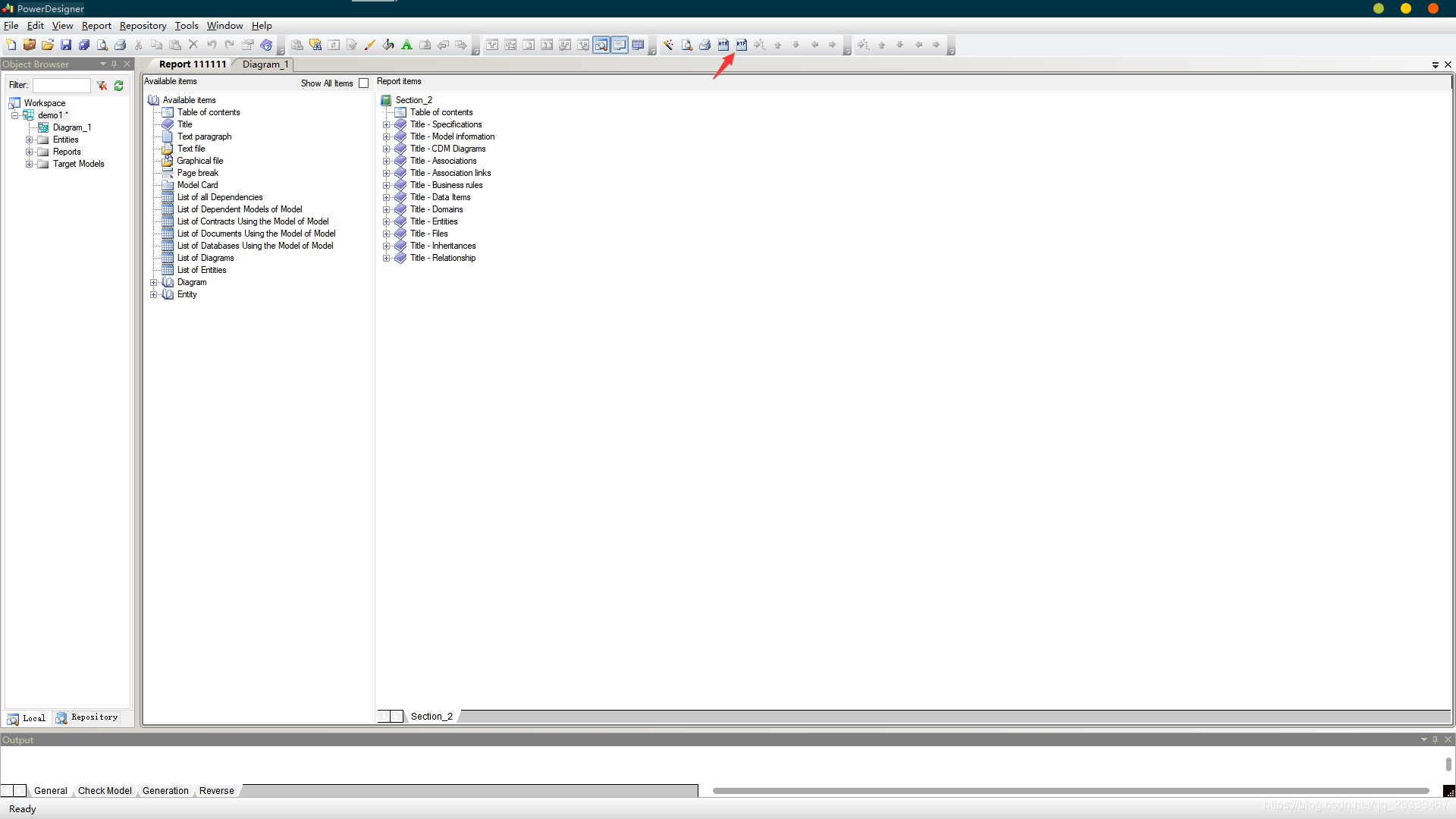Open the Repository menu
Viewport: 1456px width, 819px height.
coord(143,26)
